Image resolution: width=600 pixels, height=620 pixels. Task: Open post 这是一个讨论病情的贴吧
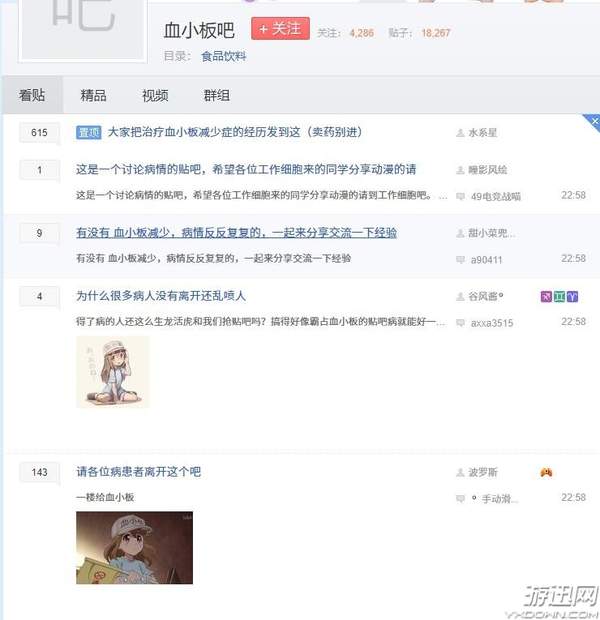pyautogui.click(x=246, y=170)
